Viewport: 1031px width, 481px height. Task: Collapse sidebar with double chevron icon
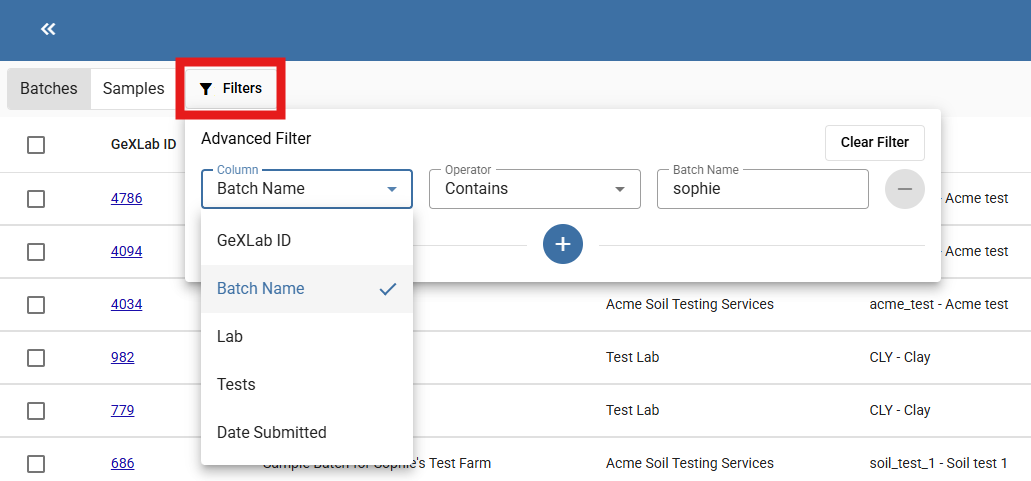click(48, 29)
